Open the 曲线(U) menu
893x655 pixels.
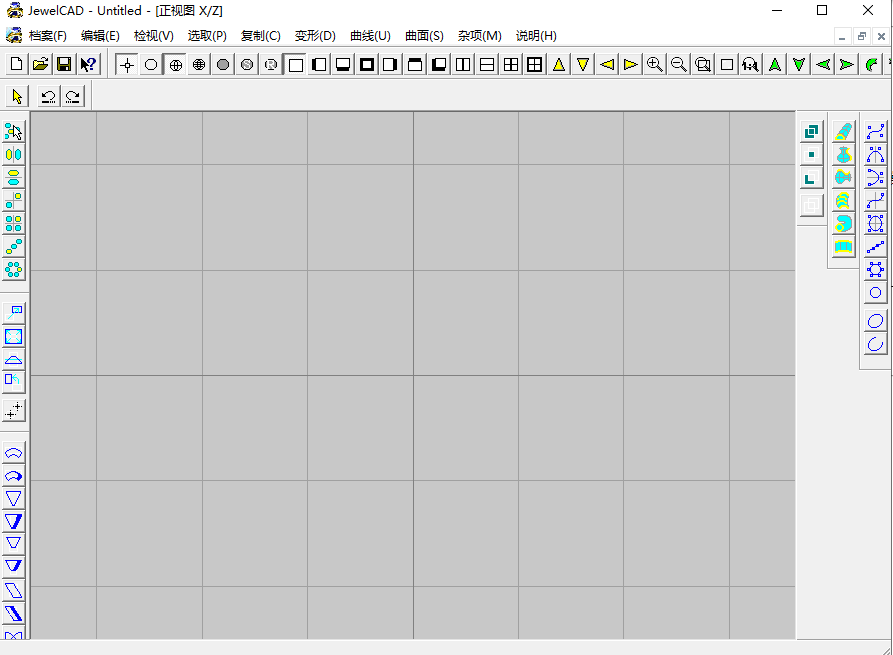click(x=370, y=36)
